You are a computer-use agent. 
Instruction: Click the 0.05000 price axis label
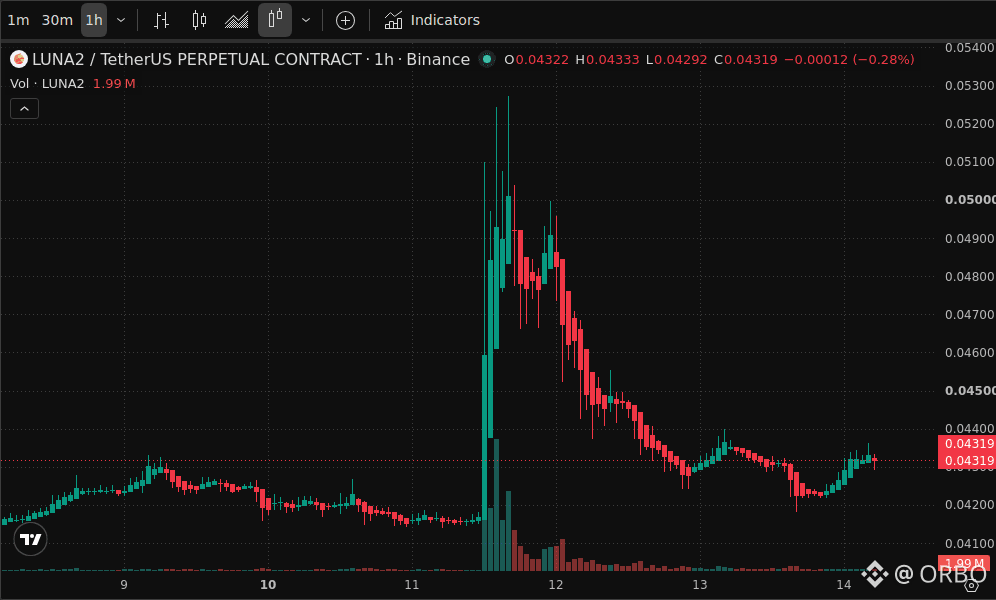[969, 200]
